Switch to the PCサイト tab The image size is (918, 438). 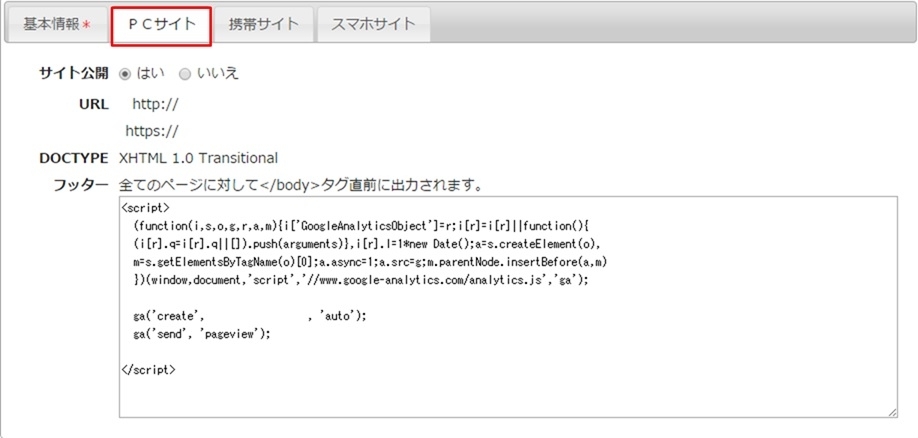click(161, 25)
